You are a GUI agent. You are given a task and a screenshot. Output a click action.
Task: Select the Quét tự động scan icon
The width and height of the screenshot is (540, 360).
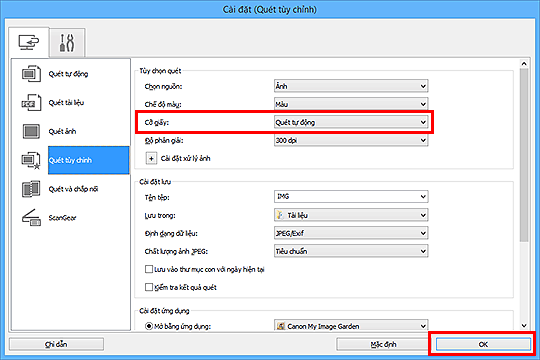tap(31, 73)
